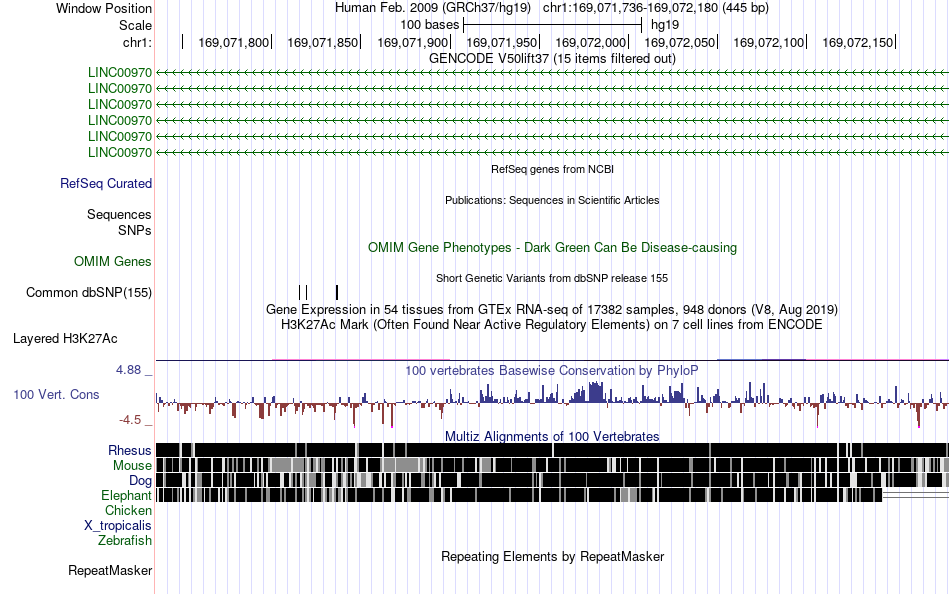The width and height of the screenshot is (950, 594).
Task: Open 100 vertebrates Basewise Conservation by PhyloP
Action: point(552,370)
